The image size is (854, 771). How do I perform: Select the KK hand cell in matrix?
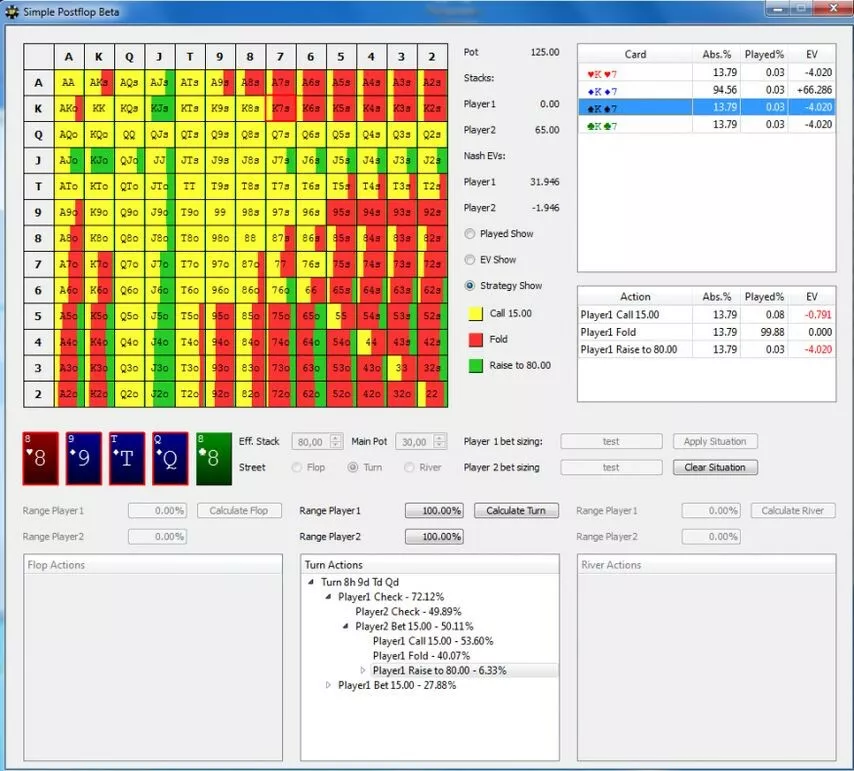99,109
